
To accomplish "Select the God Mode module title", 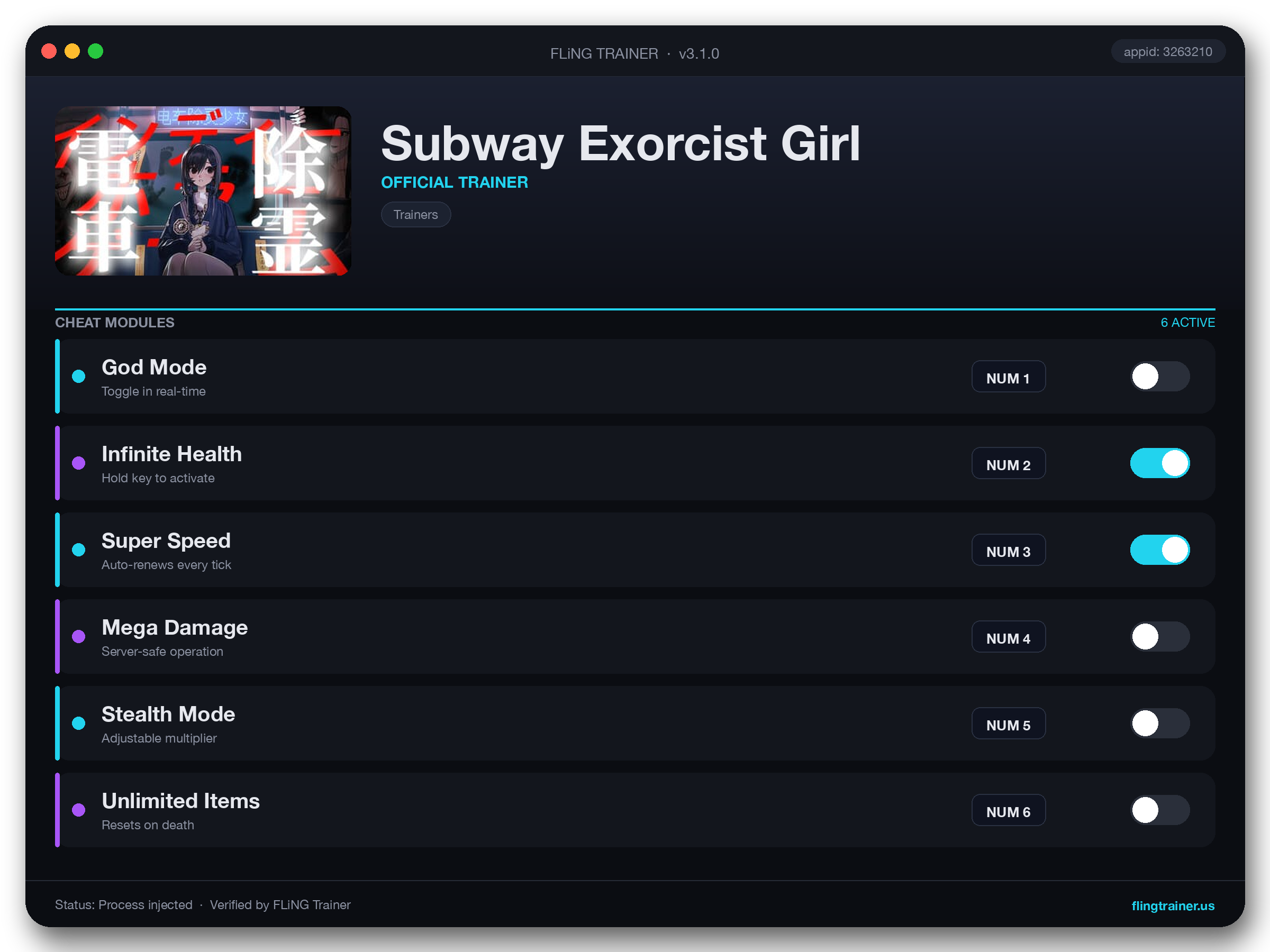I will click(x=154, y=367).
